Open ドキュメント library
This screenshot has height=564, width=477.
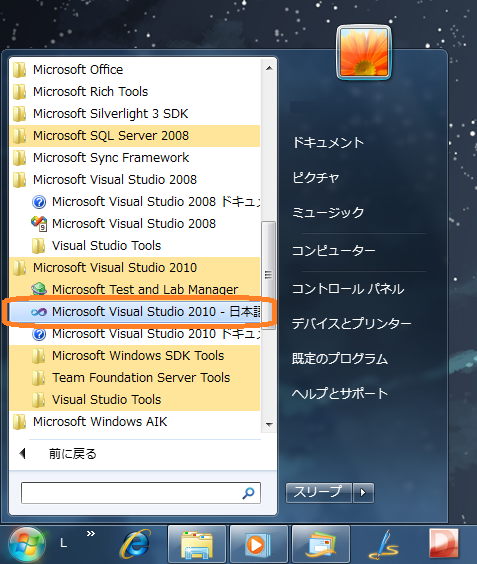[x=328, y=143]
